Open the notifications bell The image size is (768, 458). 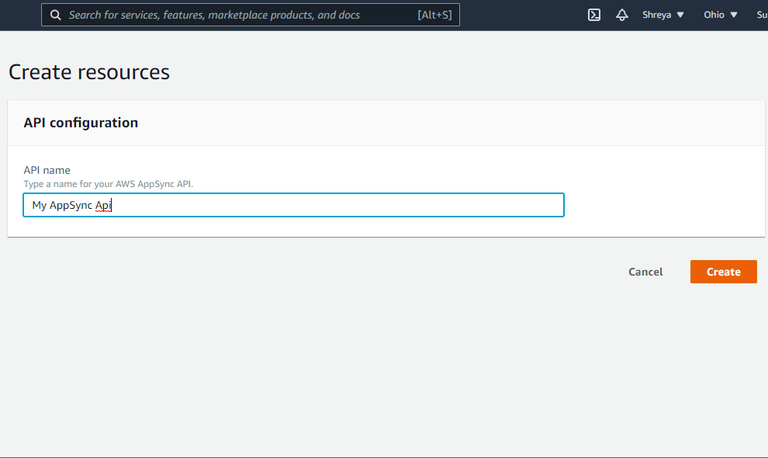622,15
